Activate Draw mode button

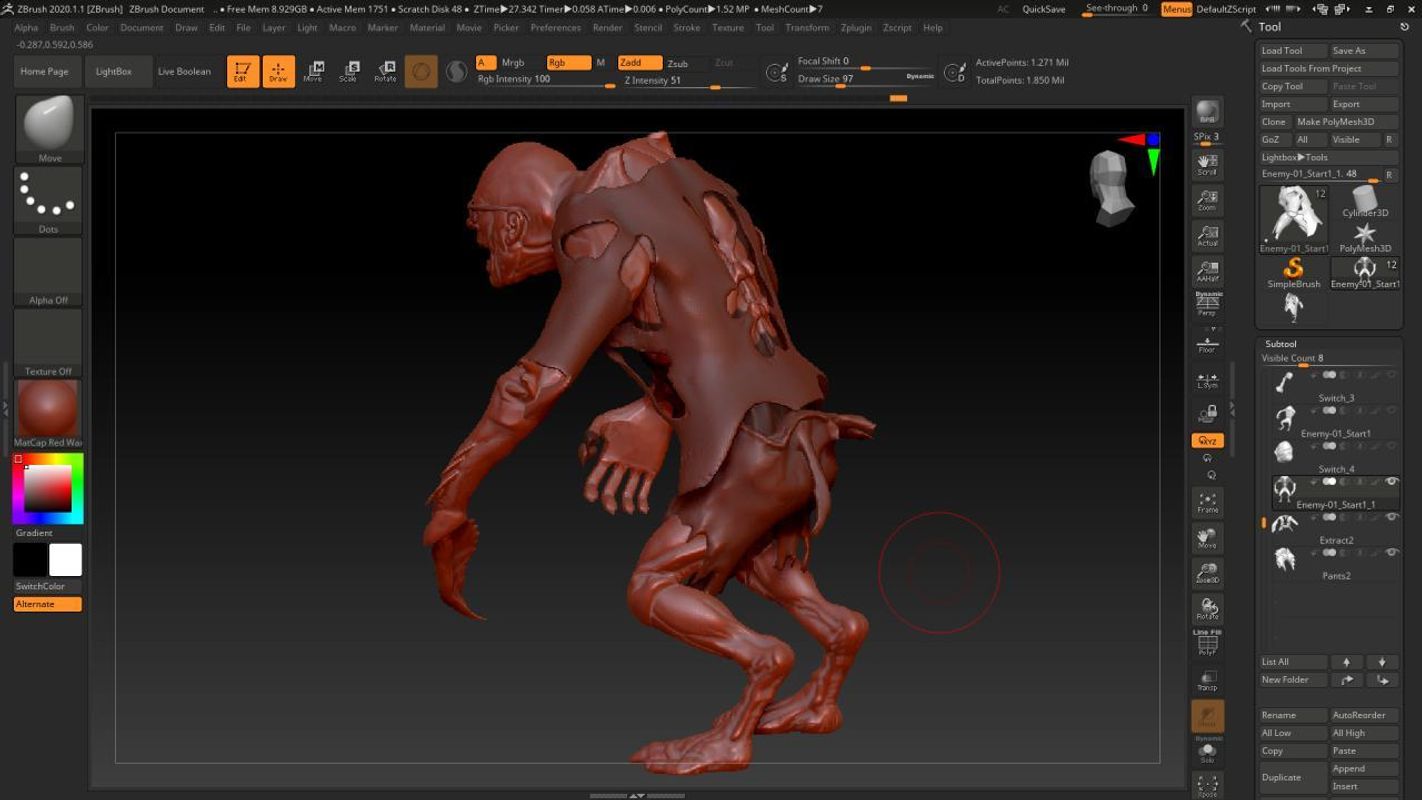pos(279,71)
